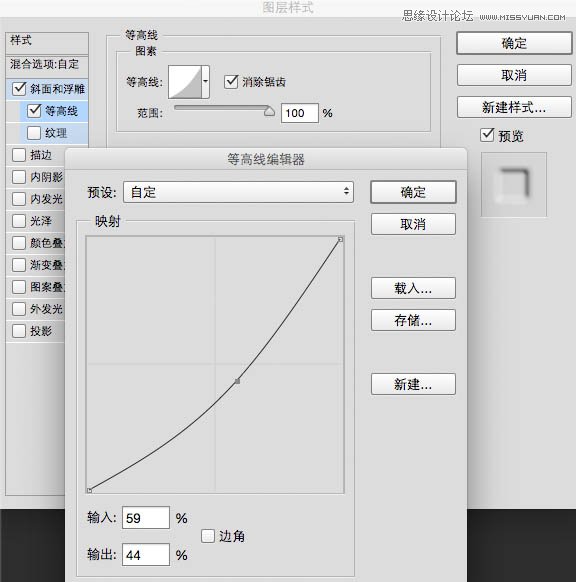Toggle the 斜面和浮雕 checkbox

19,89
